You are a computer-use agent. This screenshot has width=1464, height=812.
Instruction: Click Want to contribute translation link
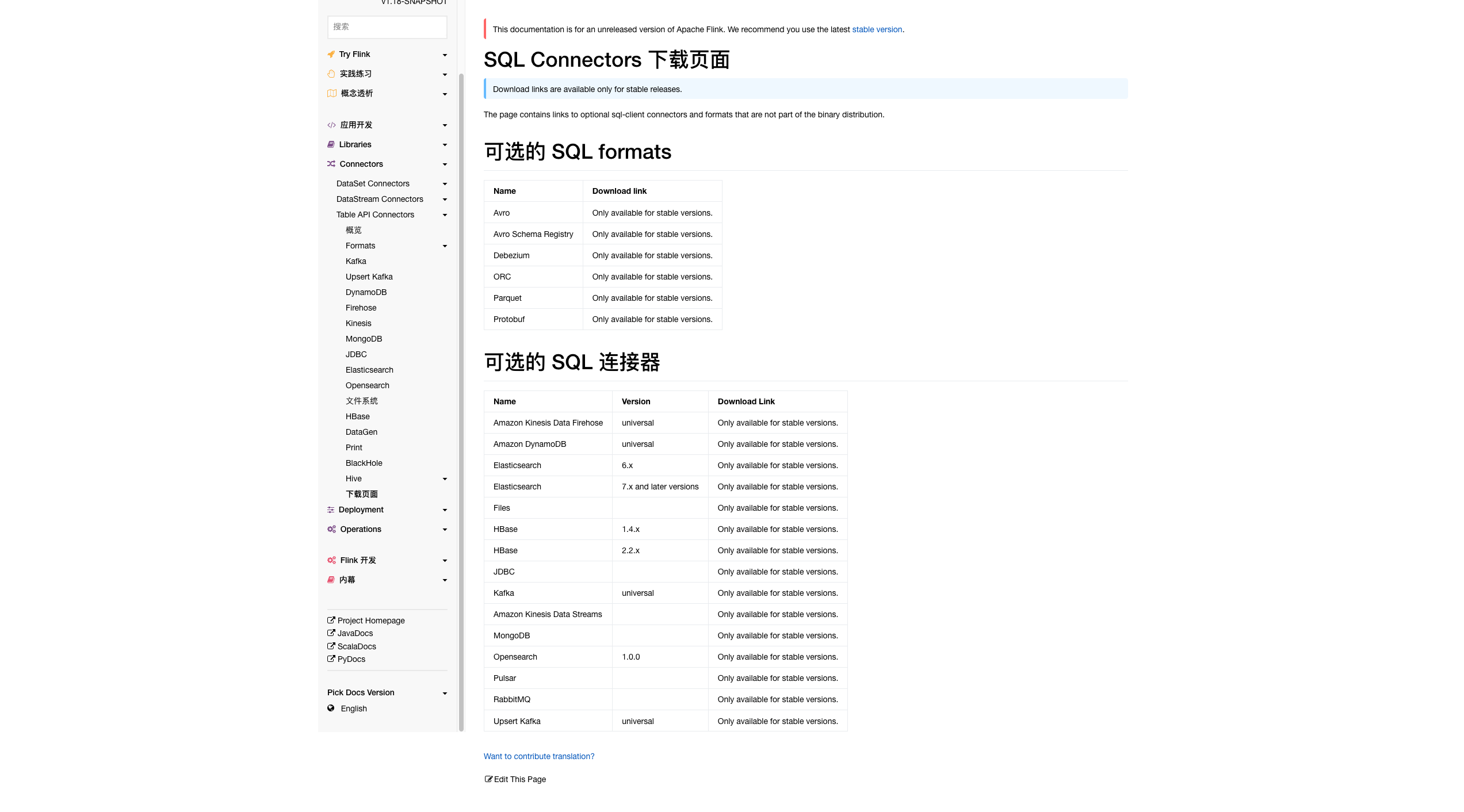(539, 756)
